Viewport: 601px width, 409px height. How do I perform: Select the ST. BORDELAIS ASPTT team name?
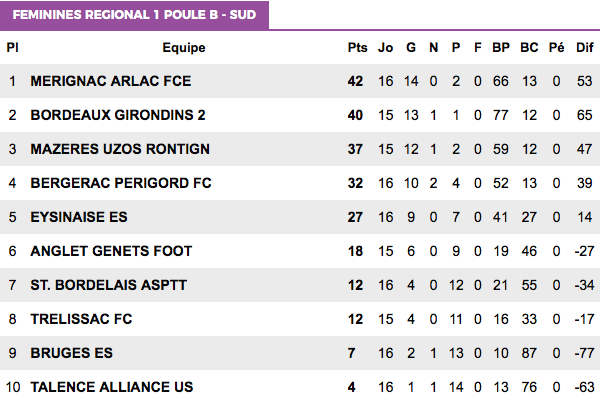pyautogui.click(x=108, y=285)
